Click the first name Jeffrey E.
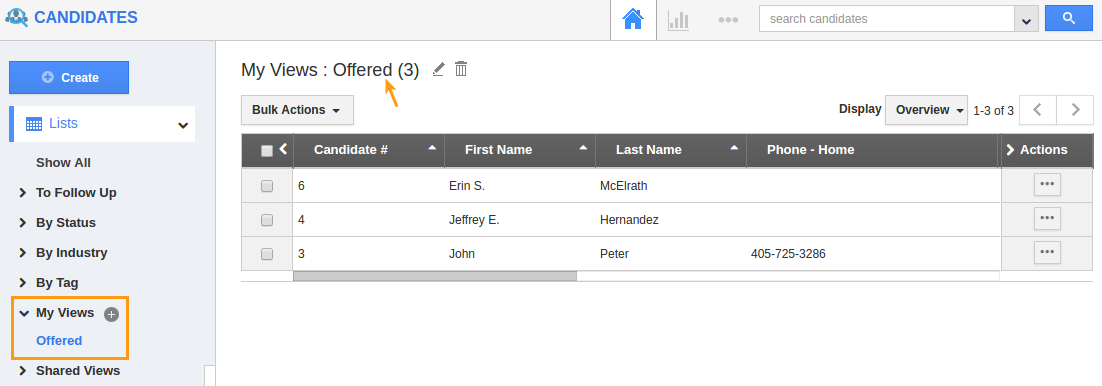The height and width of the screenshot is (386, 1102). tap(474, 220)
